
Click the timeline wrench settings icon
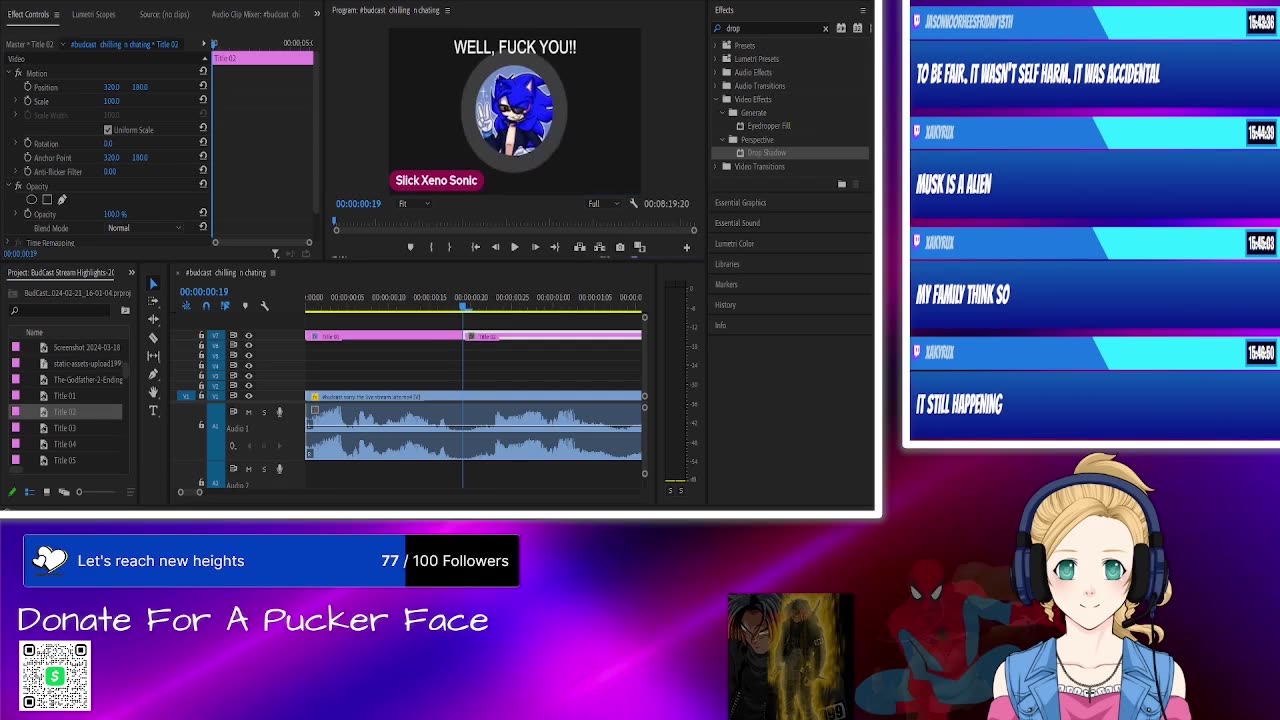[265, 306]
